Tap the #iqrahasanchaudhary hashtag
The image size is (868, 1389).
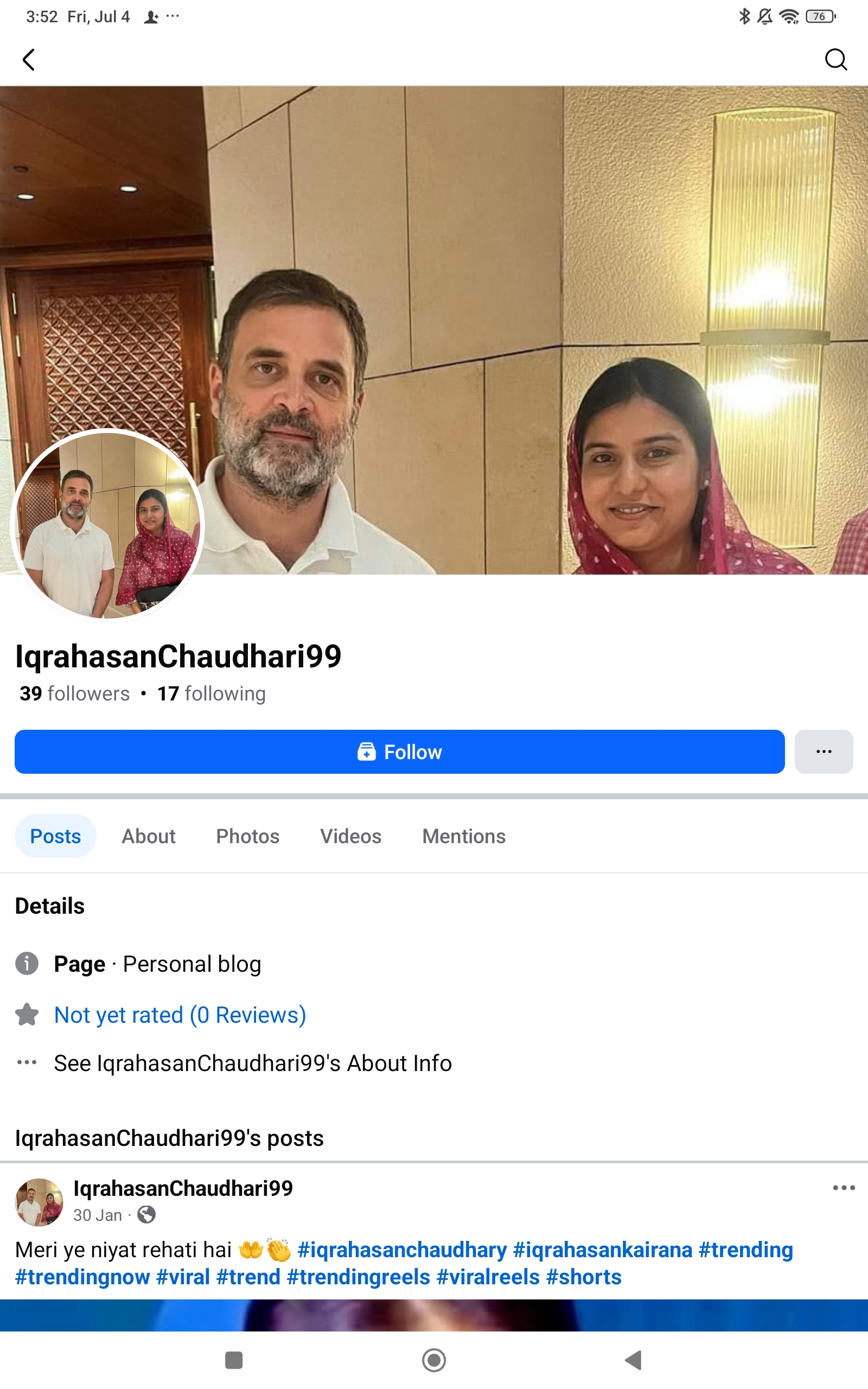402,1250
